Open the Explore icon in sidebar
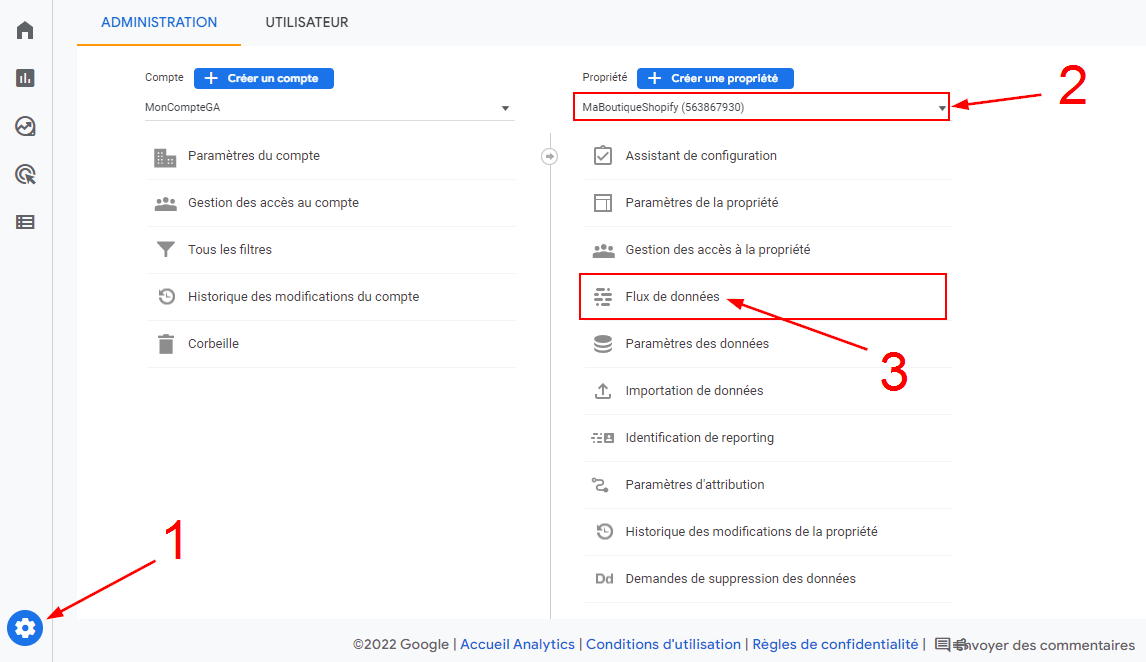This screenshot has height=662, width=1146. [x=25, y=126]
